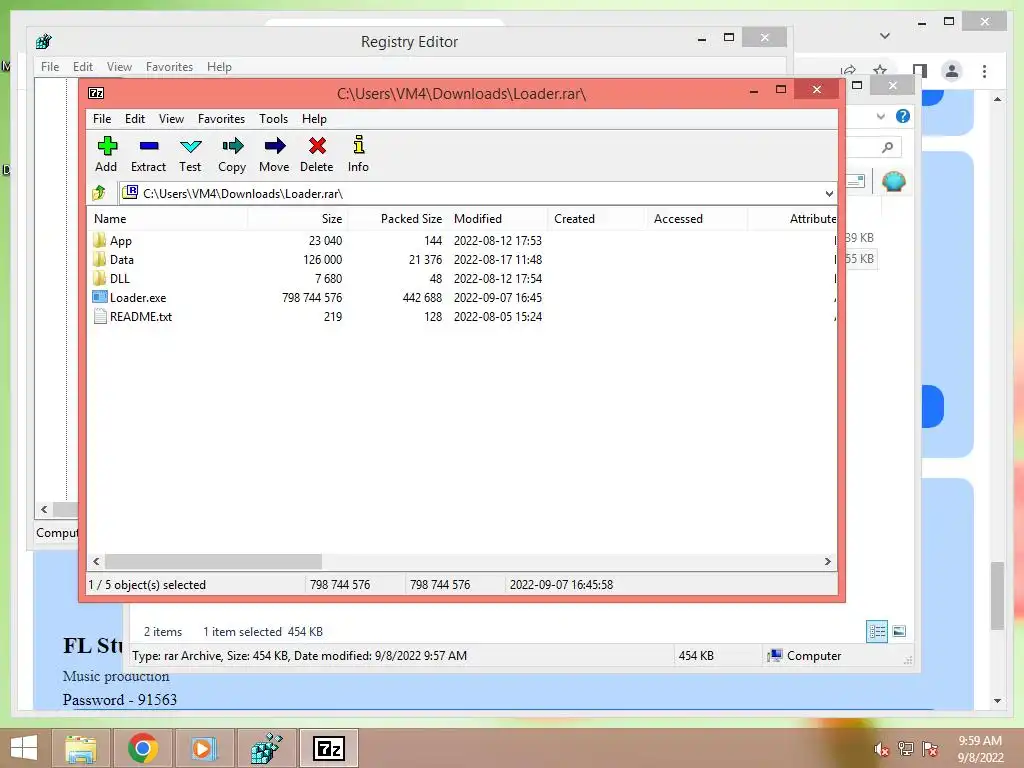Switch Explorer to details view icon
Screen dimensions: 1024x768
[x=877, y=632]
